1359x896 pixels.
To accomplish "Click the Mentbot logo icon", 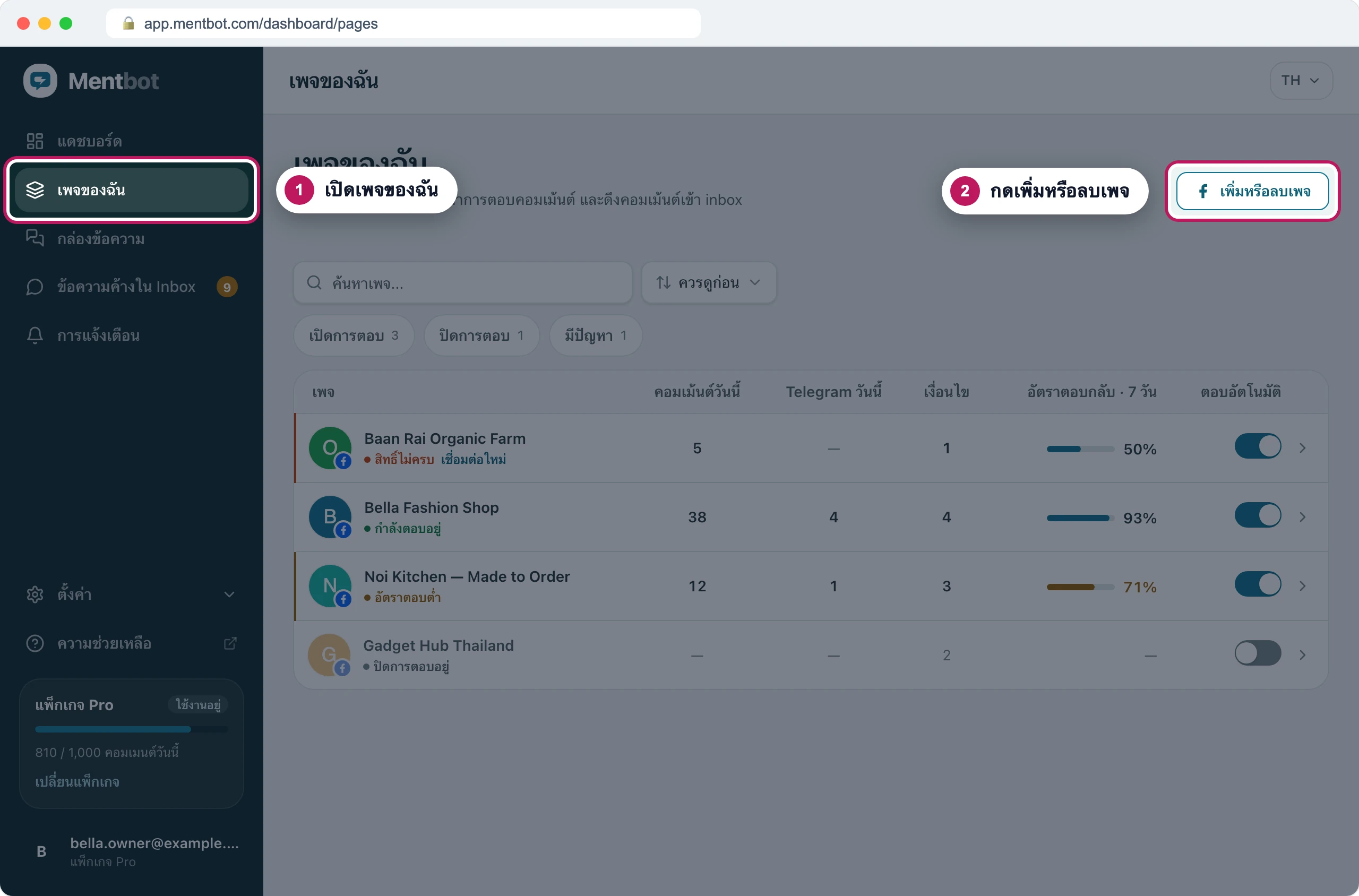I will pos(40,81).
